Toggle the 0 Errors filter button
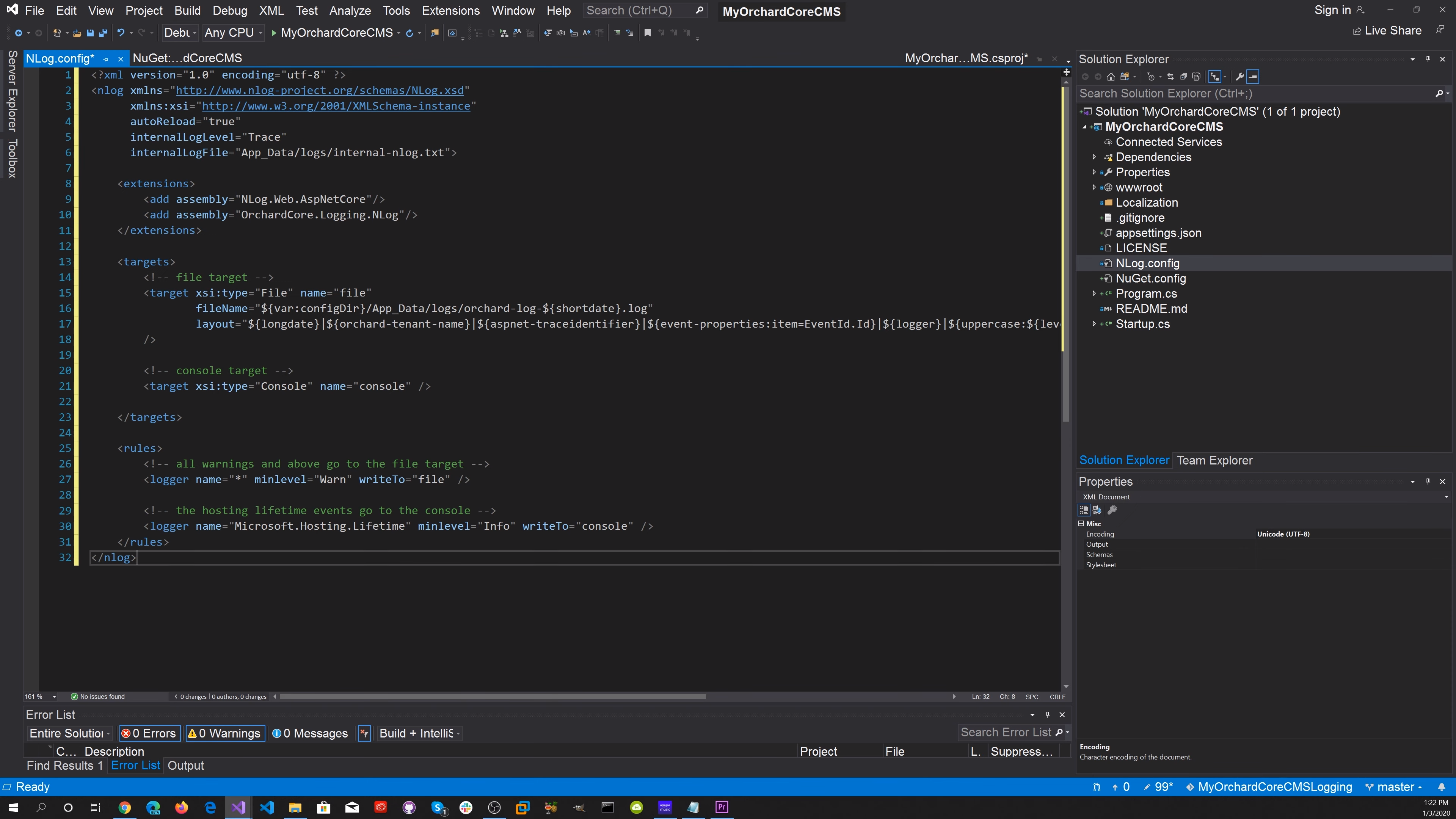The width and height of the screenshot is (1456, 819). point(150,733)
